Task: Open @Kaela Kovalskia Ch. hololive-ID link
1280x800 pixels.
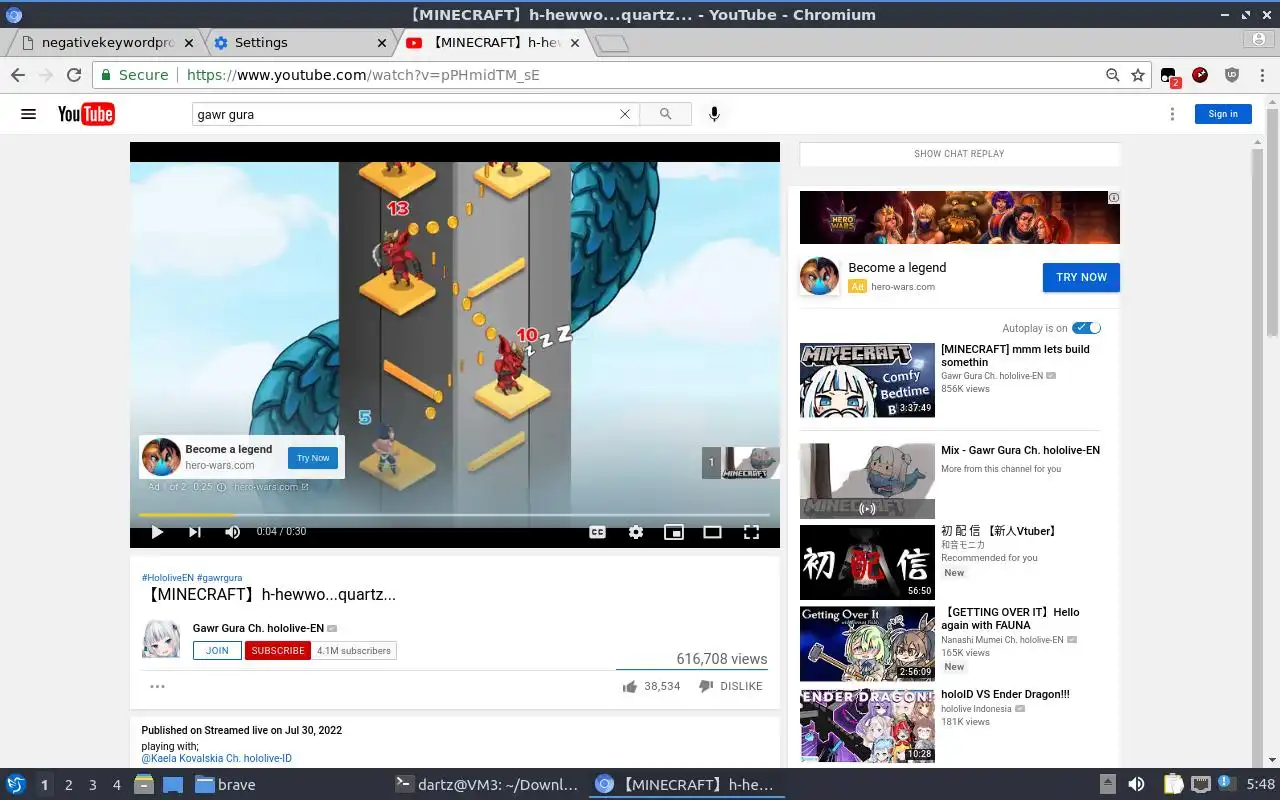Action: coord(217,758)
